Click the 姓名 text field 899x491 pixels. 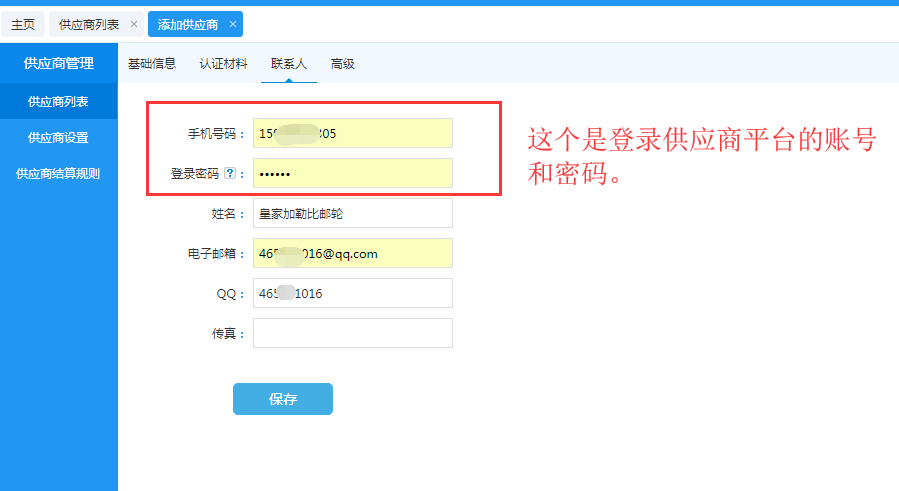click(352, 213)
